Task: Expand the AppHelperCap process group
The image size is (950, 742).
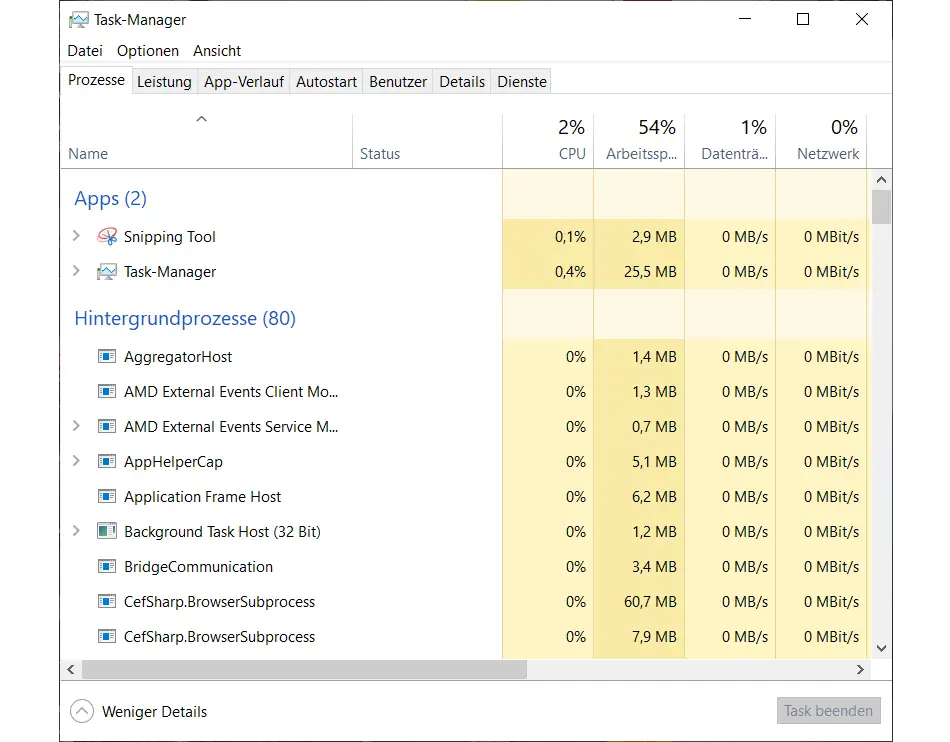Action: [76, 461]
